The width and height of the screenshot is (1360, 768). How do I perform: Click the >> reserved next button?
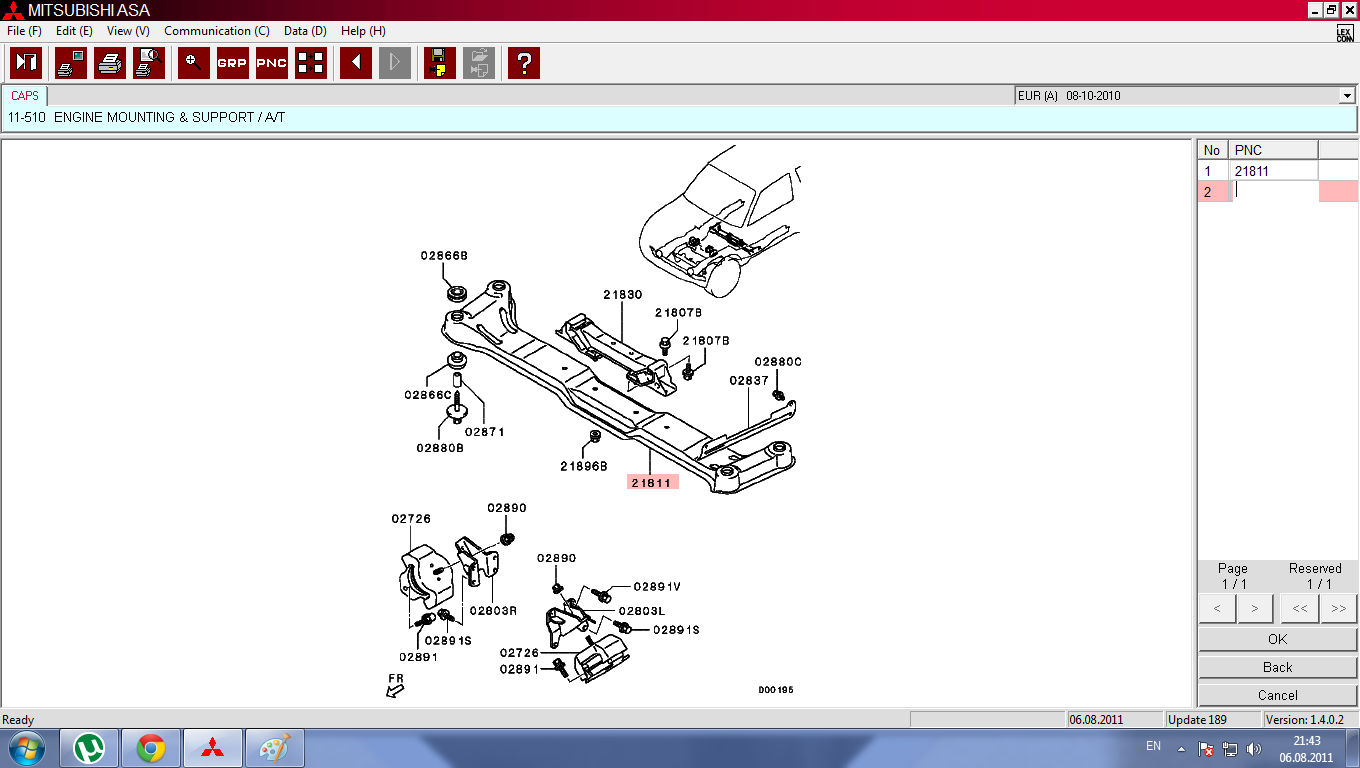[x=1338, y=607]
